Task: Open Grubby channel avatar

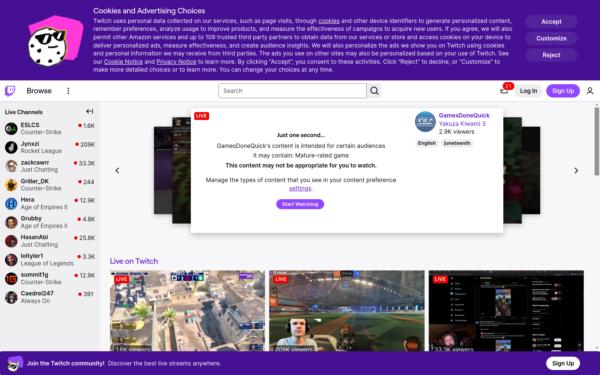Action: [11, 222]
